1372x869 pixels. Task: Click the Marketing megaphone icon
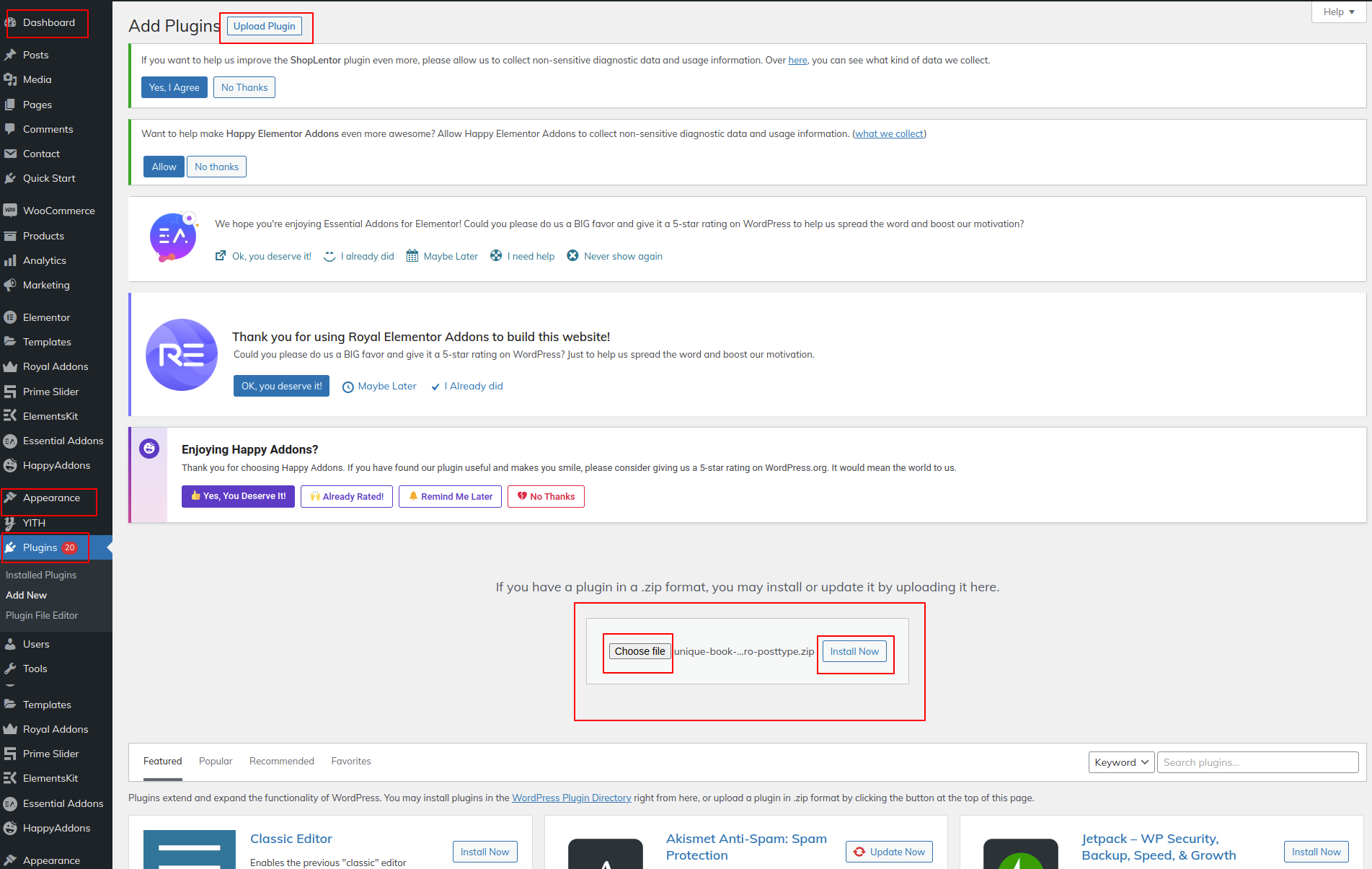click(10, 285)
